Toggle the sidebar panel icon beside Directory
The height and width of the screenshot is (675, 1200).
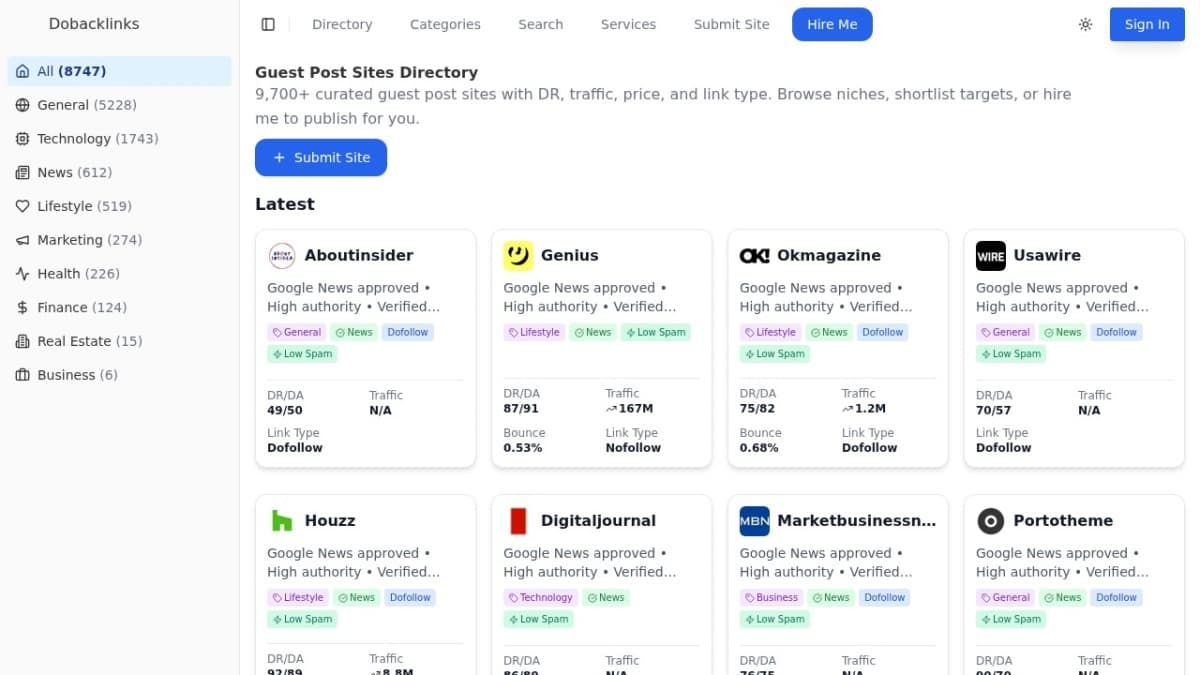(x=268, y=24)
